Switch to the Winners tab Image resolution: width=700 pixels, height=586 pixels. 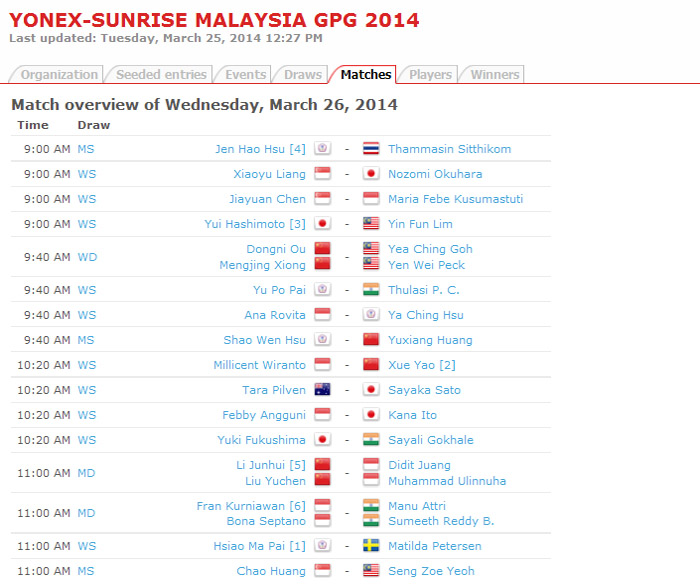(495, 75)
